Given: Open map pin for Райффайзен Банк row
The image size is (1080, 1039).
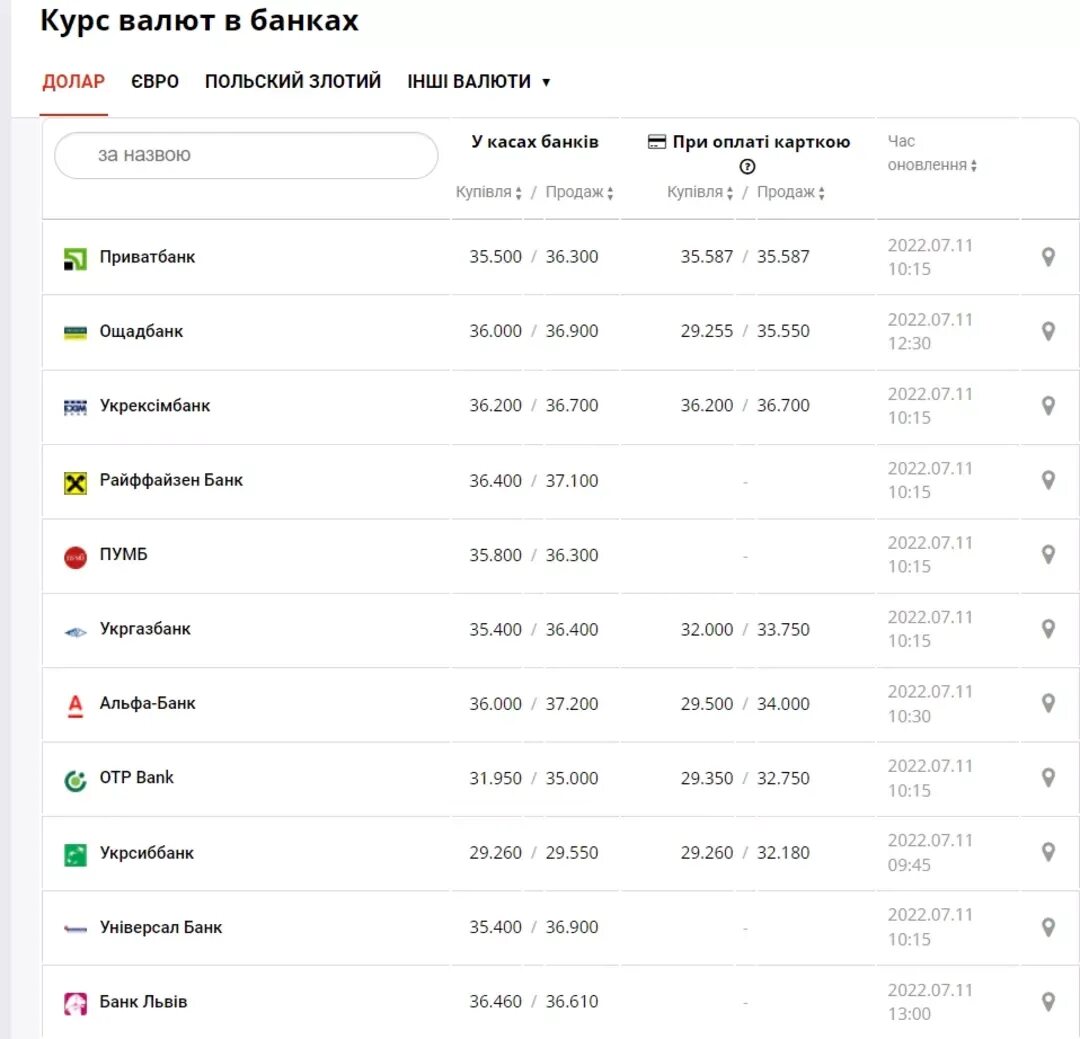Looking at the screenshot, I should (1048, 480).
